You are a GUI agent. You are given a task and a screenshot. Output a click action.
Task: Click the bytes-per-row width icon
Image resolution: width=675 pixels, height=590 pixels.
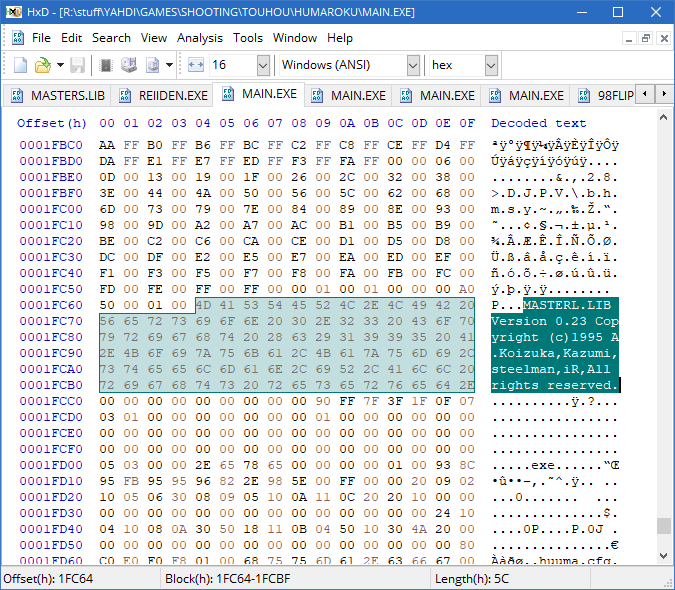click(x=196, y=65)
